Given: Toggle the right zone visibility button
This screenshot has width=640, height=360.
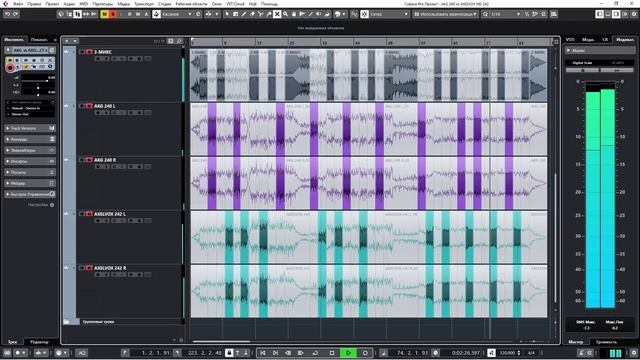Looking at the screenshot, I should [616, 14].
